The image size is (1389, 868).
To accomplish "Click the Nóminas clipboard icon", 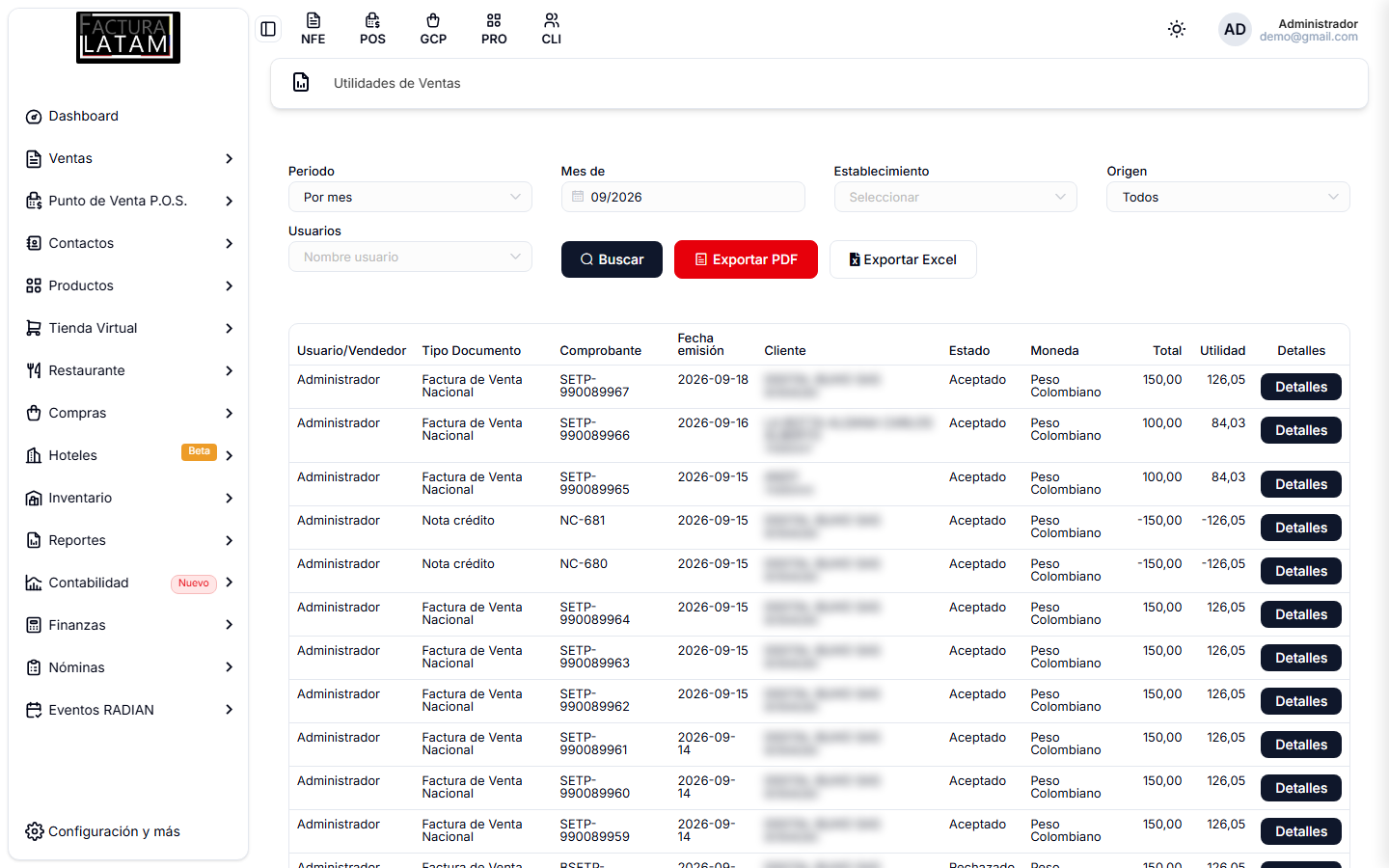I will pos(34,668).
